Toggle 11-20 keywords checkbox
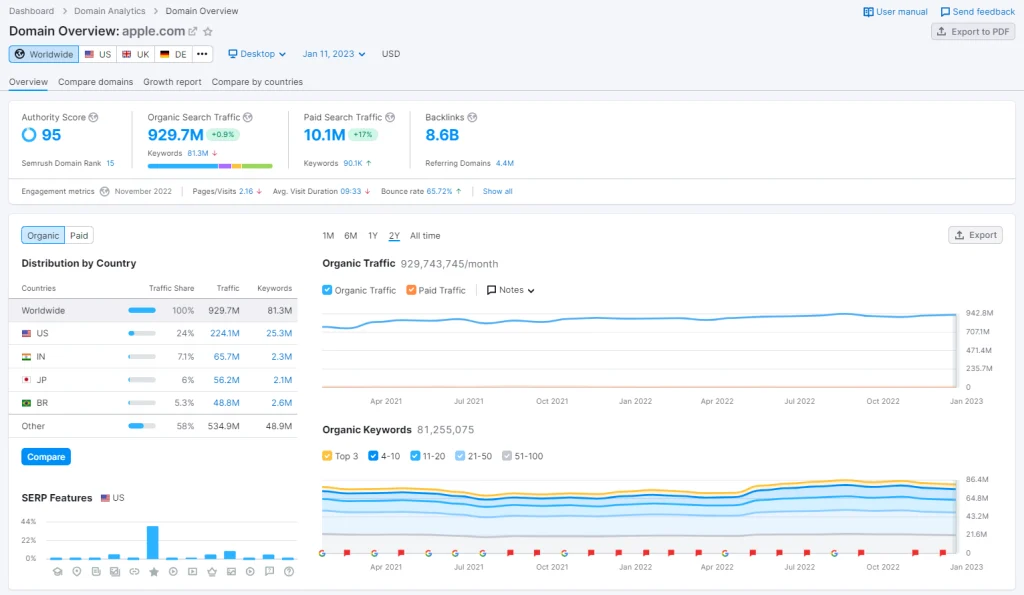This screenshot has width=1024, height=595. click(415, 456)
